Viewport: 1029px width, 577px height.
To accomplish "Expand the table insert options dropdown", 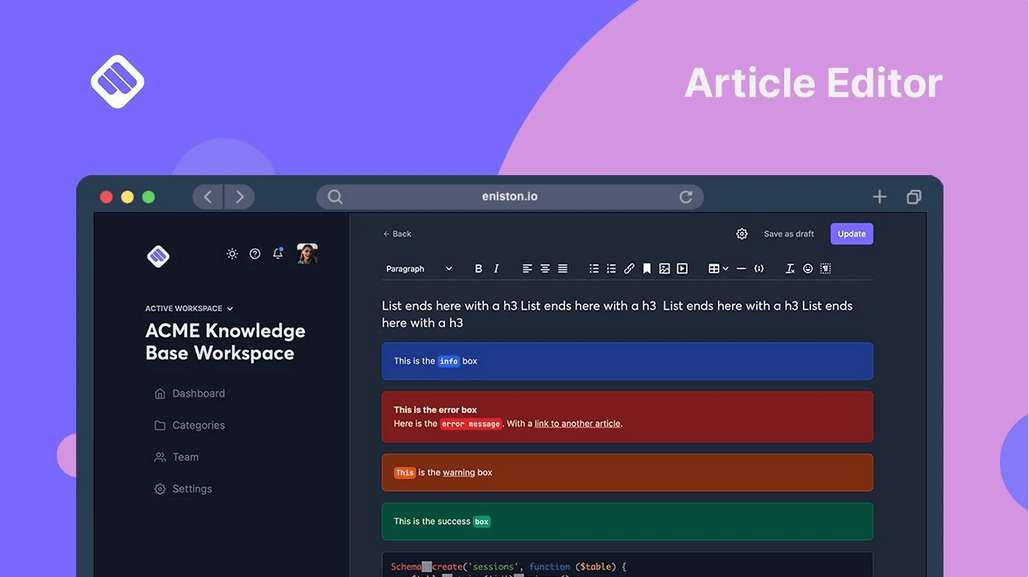I will [724, 268].
